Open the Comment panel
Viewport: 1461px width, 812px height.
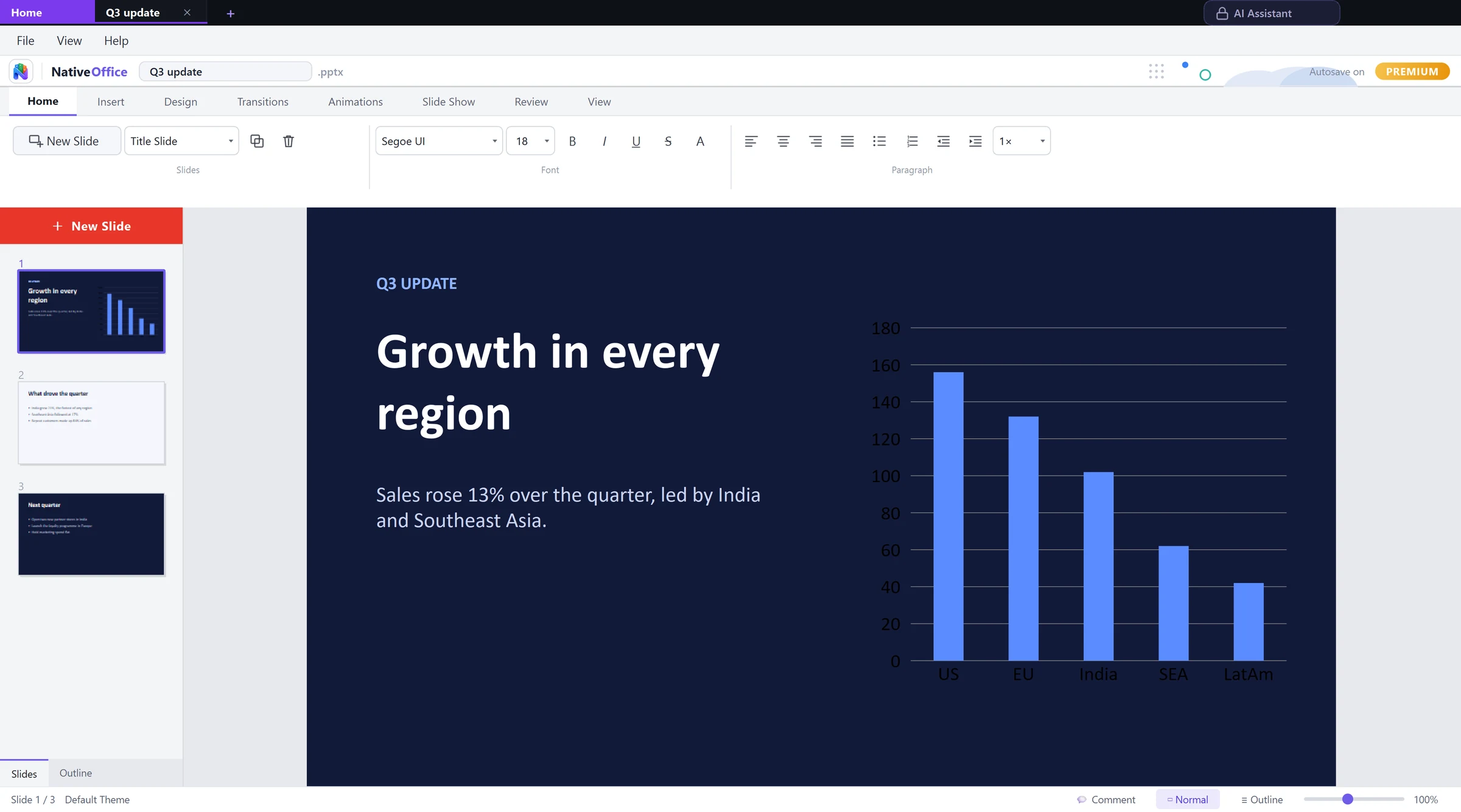1106,799
